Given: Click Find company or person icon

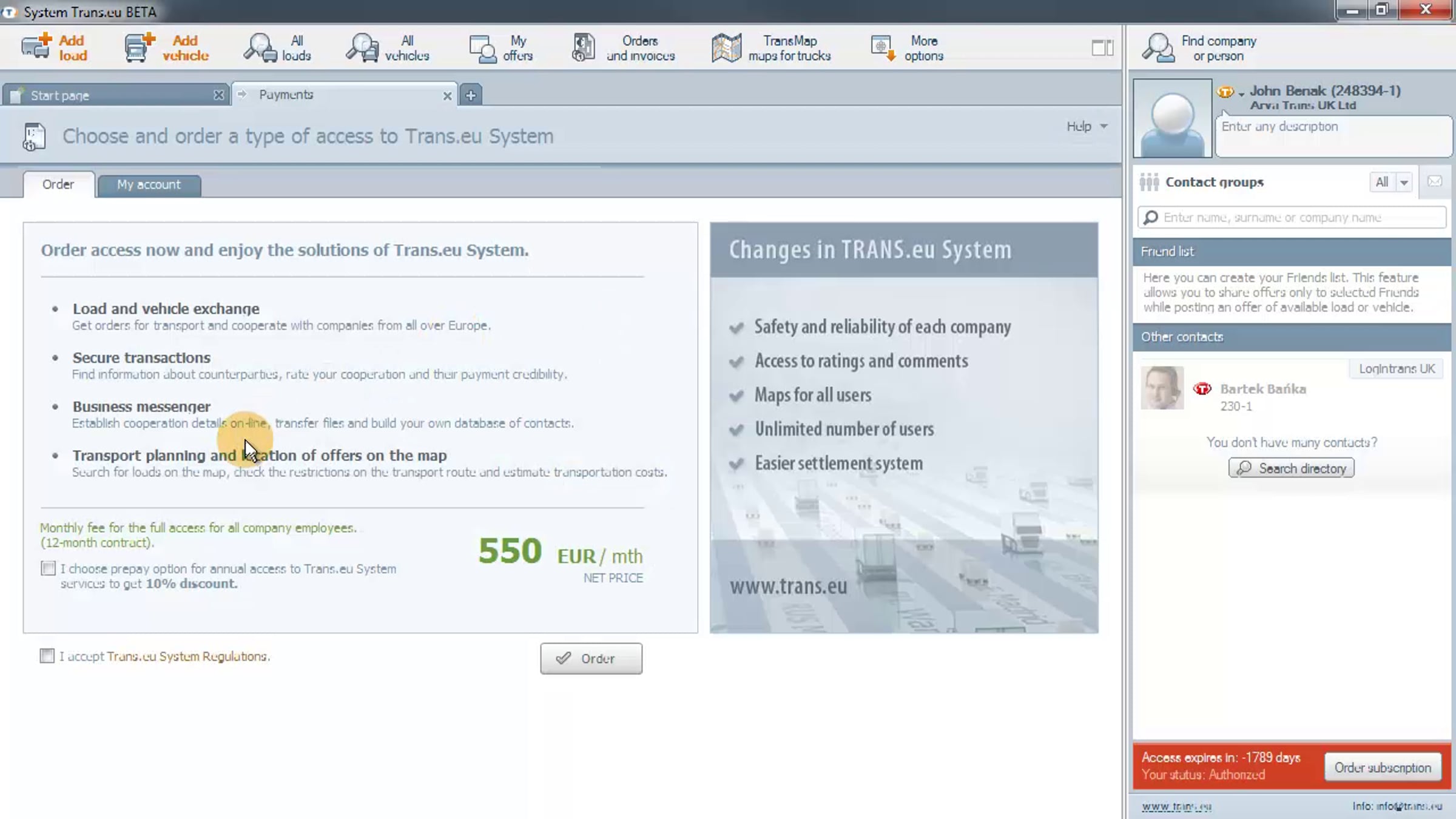Looking at the screenshot, I should pos(1158,47).
